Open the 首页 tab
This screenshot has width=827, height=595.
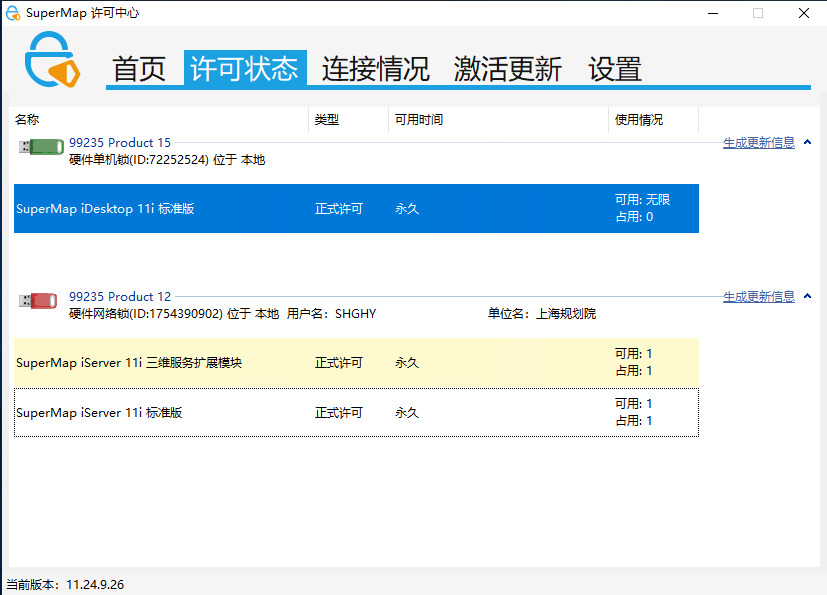139,69
